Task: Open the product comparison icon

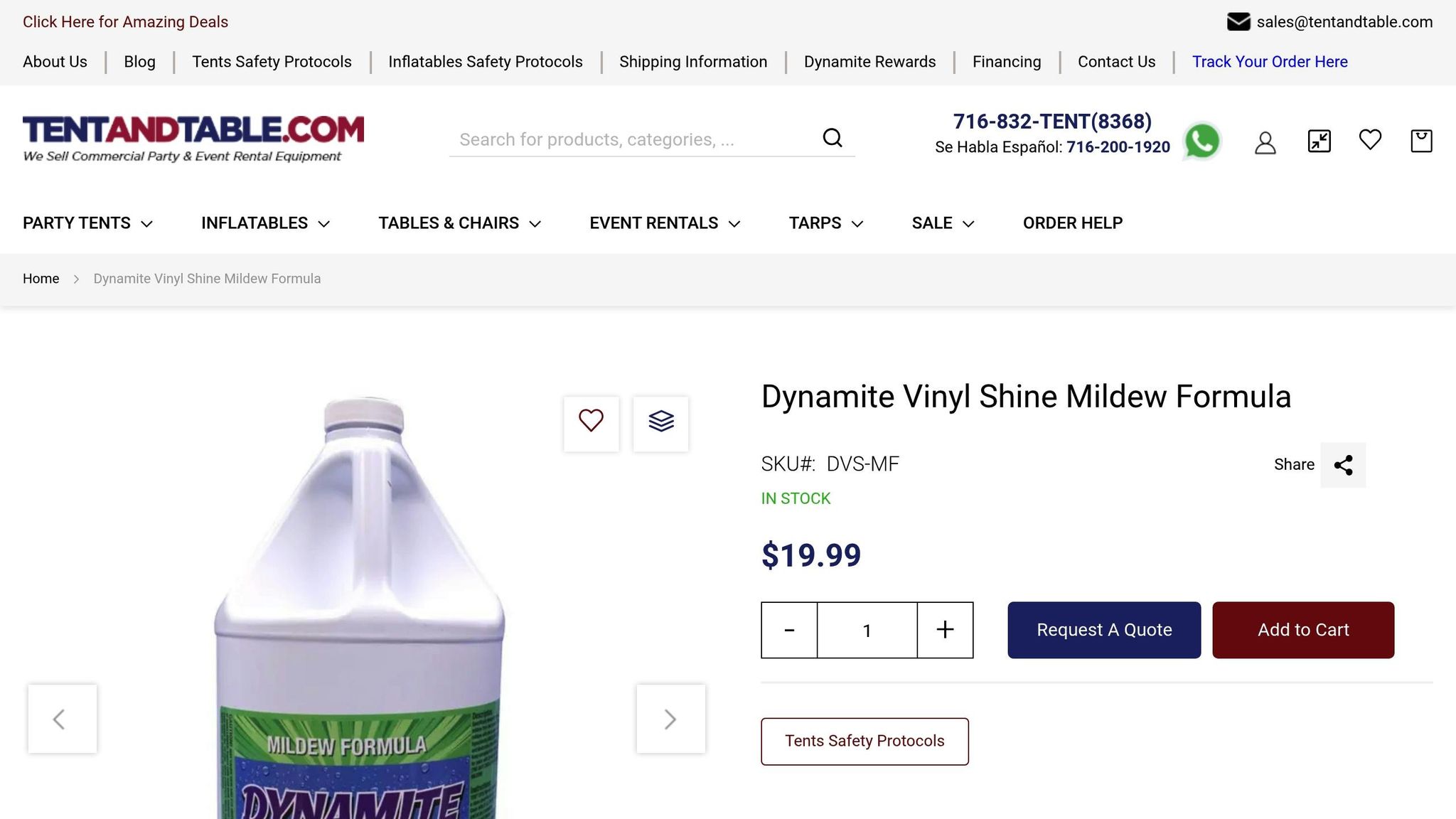Action: 1318,141
